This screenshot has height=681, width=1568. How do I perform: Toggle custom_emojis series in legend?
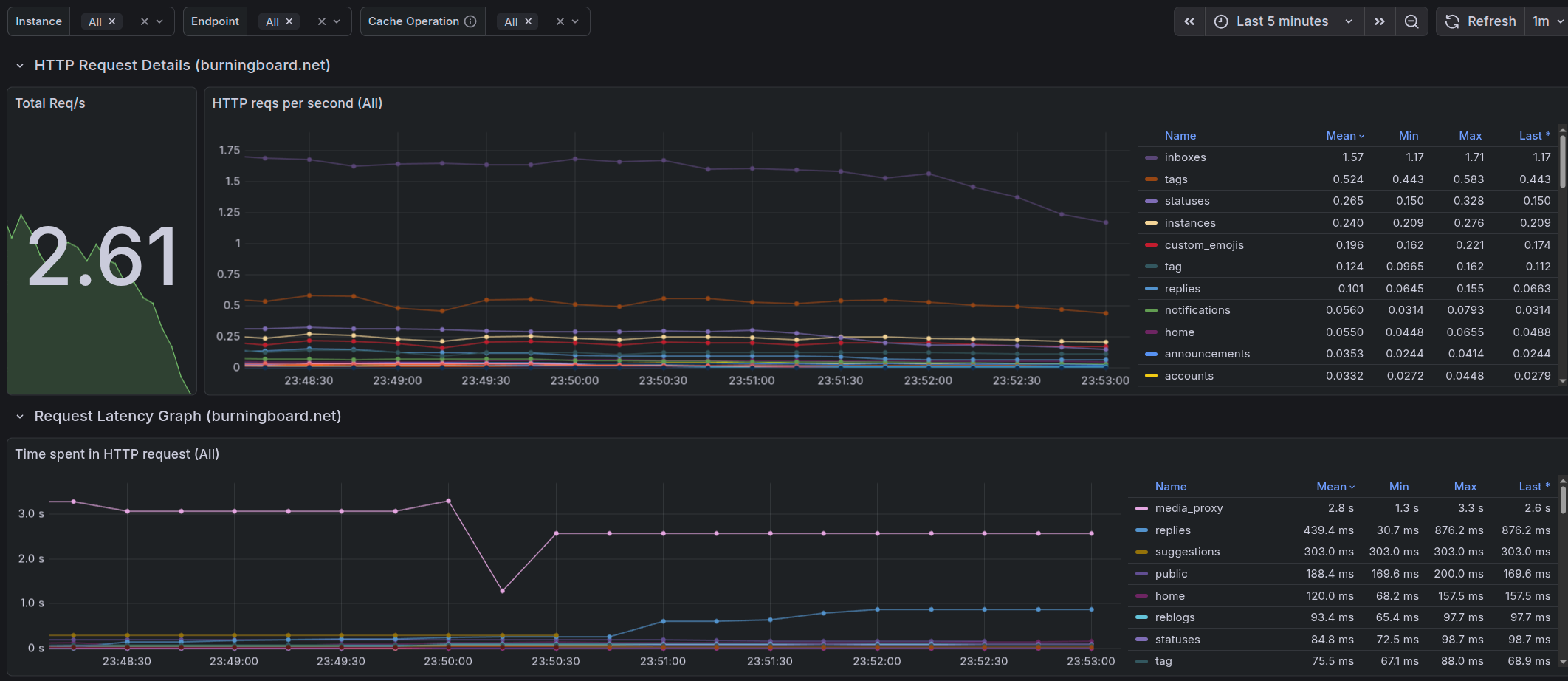pyautogui.click(x=1203, y=245)
